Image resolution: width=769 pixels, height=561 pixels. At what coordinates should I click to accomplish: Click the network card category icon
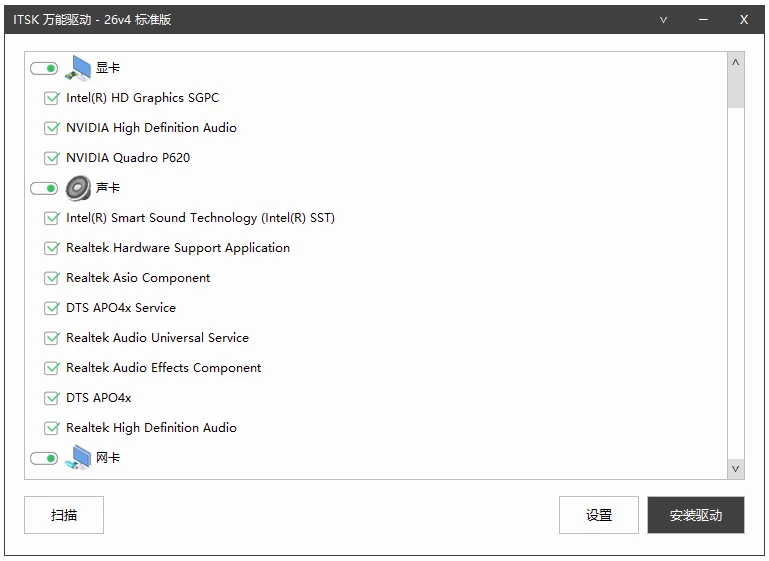pos(78,458)
